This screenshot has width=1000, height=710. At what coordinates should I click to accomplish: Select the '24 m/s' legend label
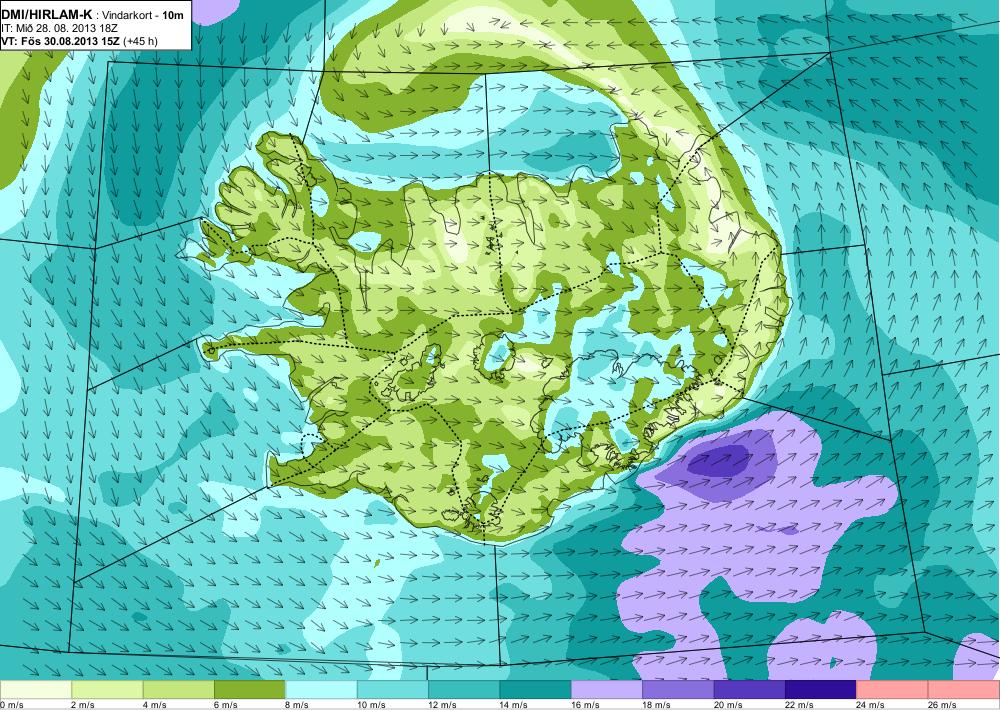tap(871, 705)
